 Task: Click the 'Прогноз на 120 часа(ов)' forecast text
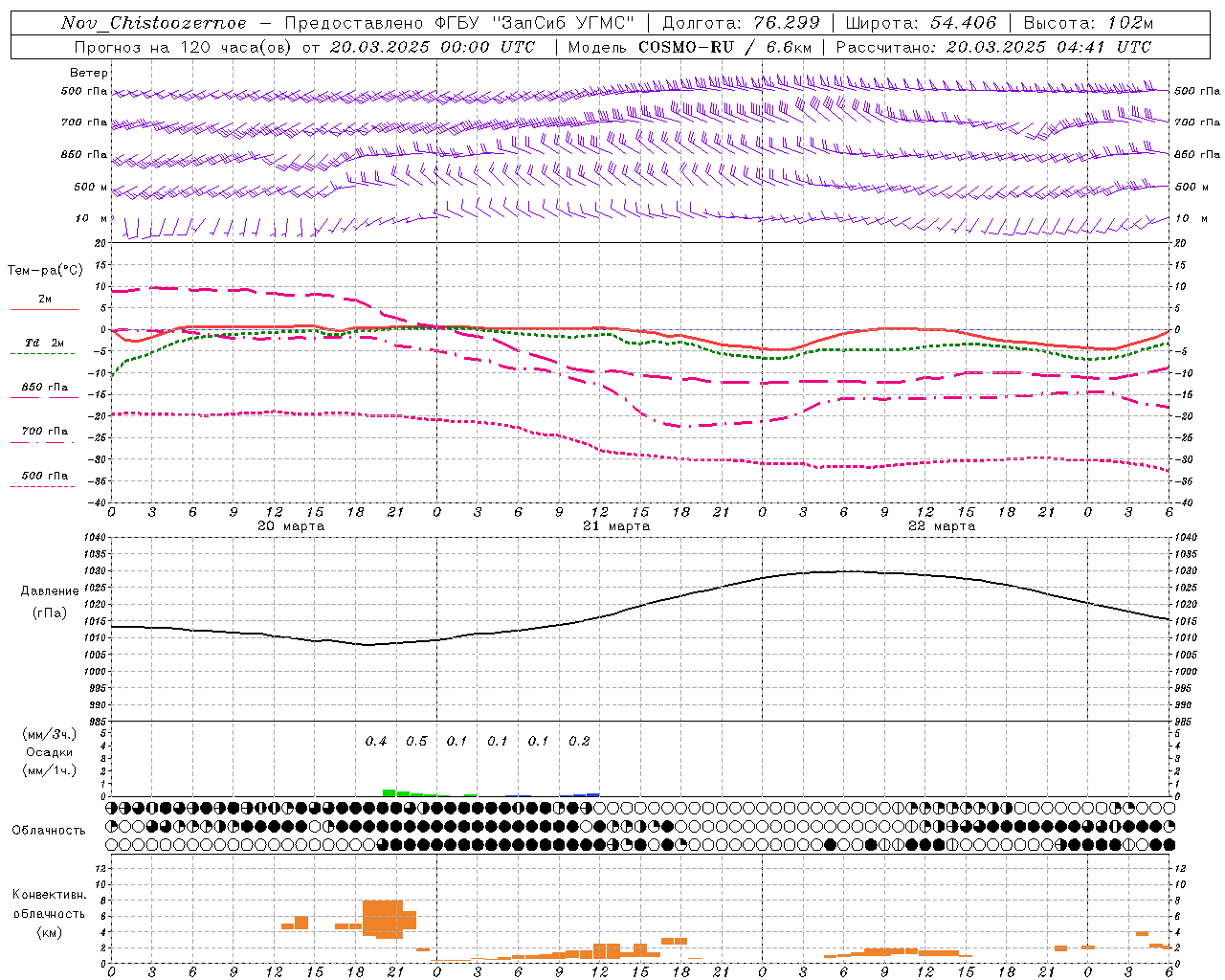tap(185, 47)
